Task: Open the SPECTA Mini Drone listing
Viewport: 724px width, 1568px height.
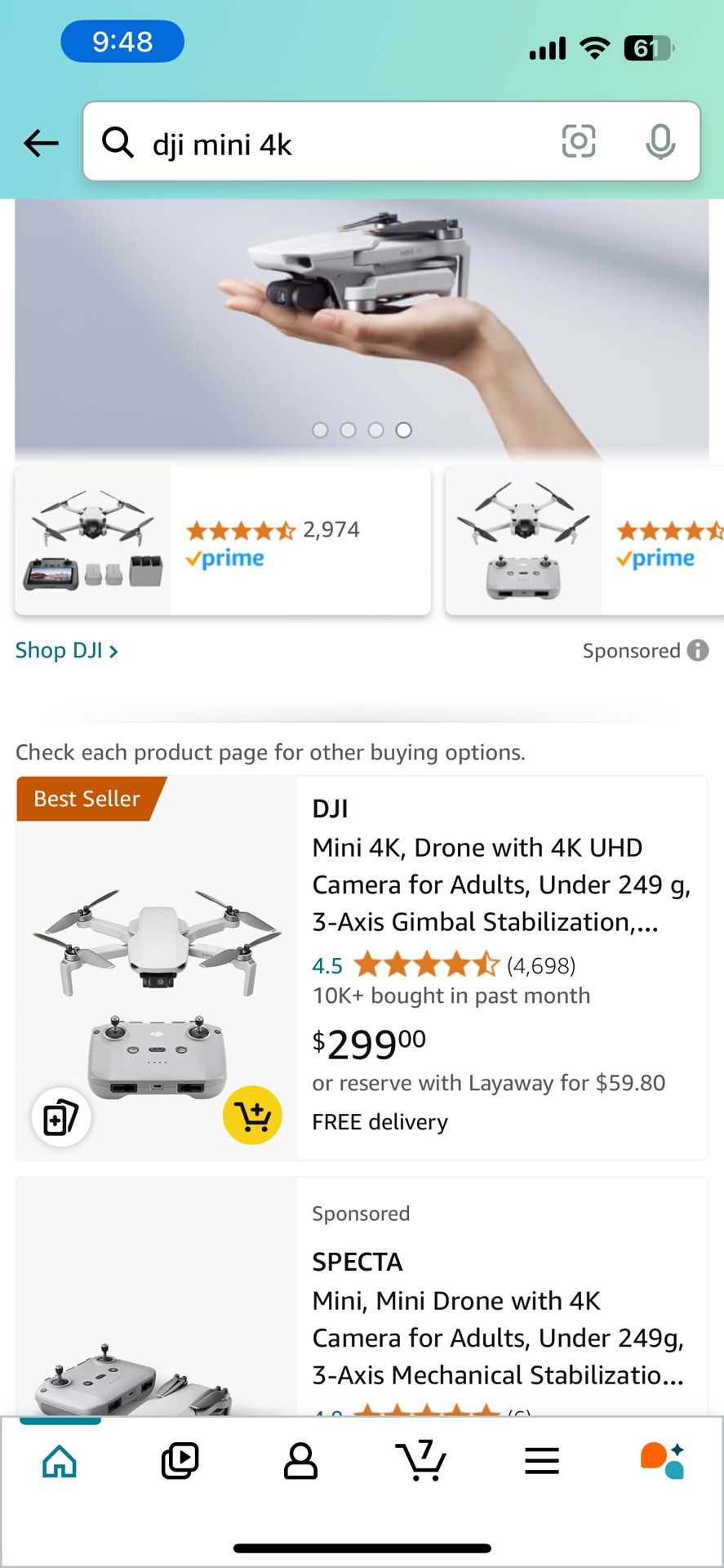Action: pyautogui.click(x=498, y=1338)
